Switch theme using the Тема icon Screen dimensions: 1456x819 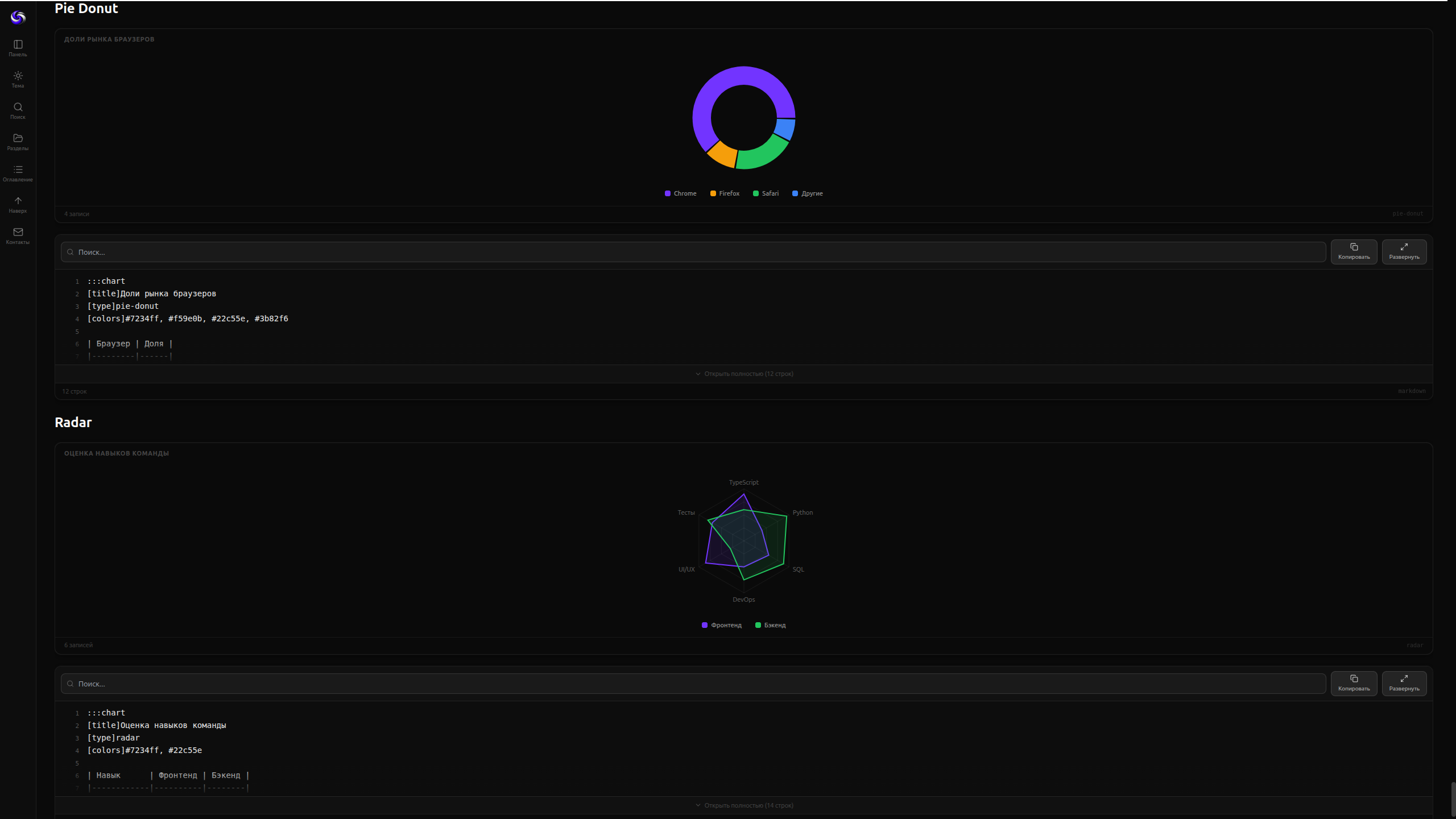click(18, 79)
